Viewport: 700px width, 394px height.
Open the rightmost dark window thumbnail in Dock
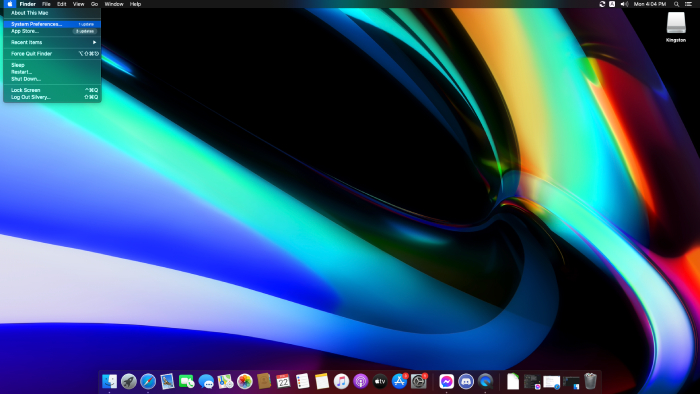point(571,382)
